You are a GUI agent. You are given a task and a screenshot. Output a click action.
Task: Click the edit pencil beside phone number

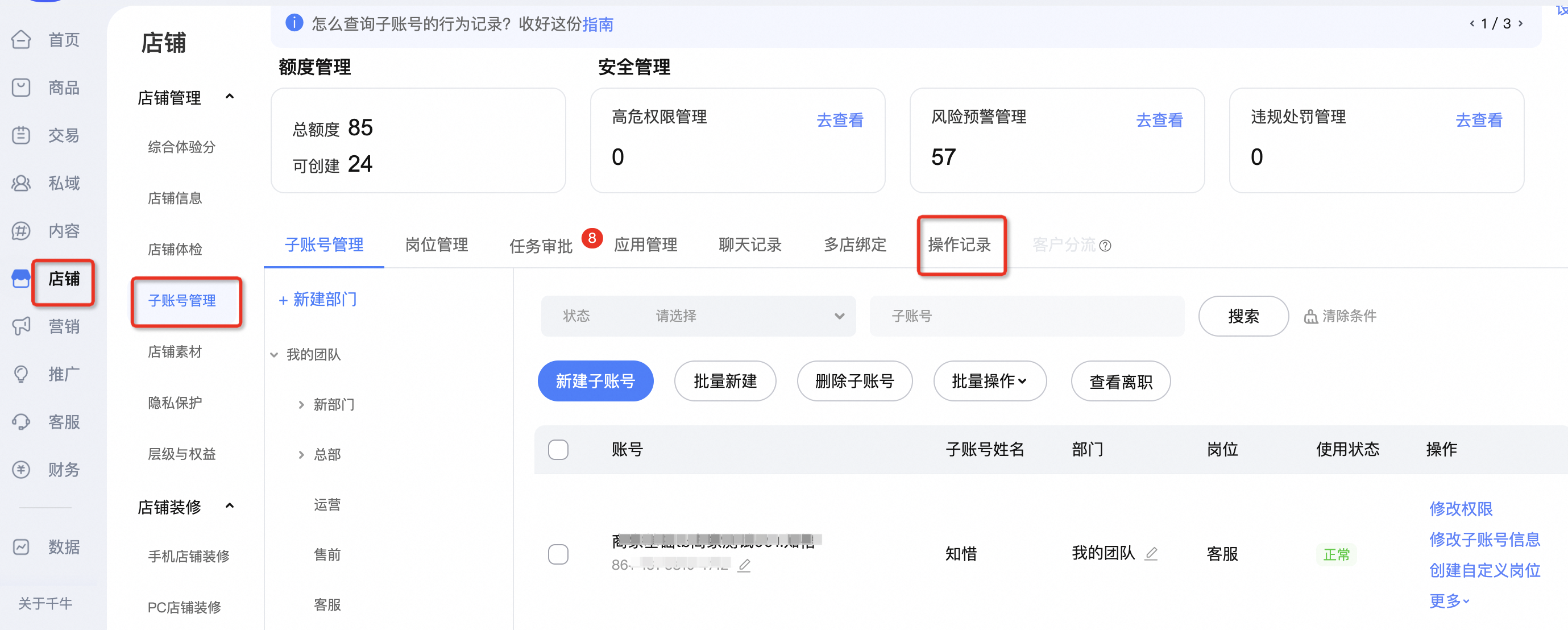click(744, 566)
